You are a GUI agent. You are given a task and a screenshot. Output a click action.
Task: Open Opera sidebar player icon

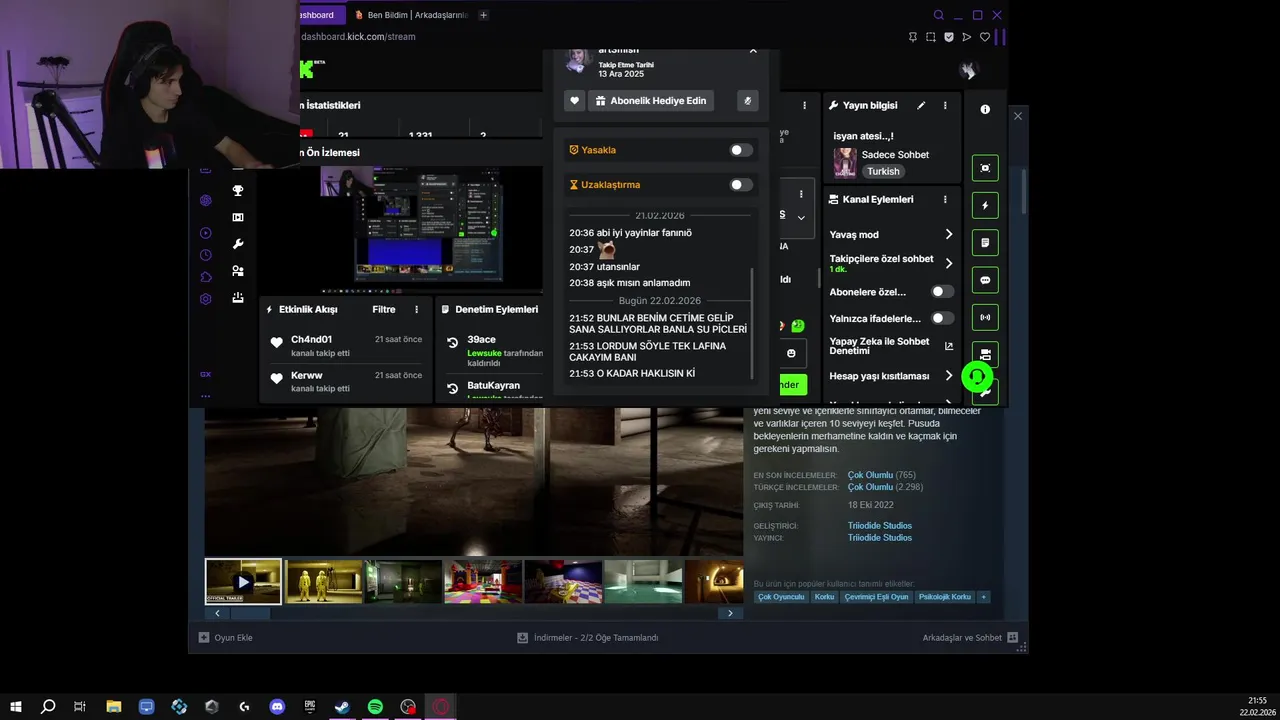tap(205, 233)
